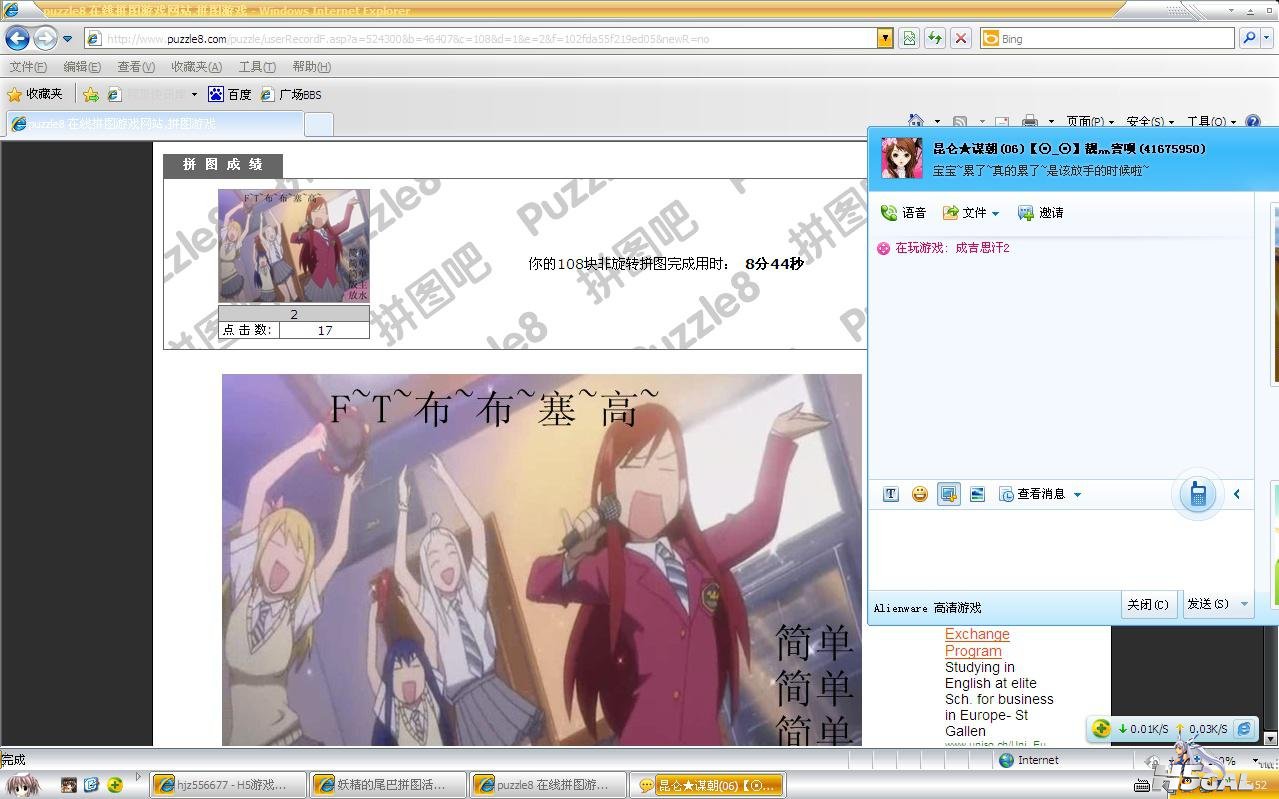Switch to puzzle8 在线拼图游 taskbar button
Viewport: 1279px width, 799px height.
550,785
